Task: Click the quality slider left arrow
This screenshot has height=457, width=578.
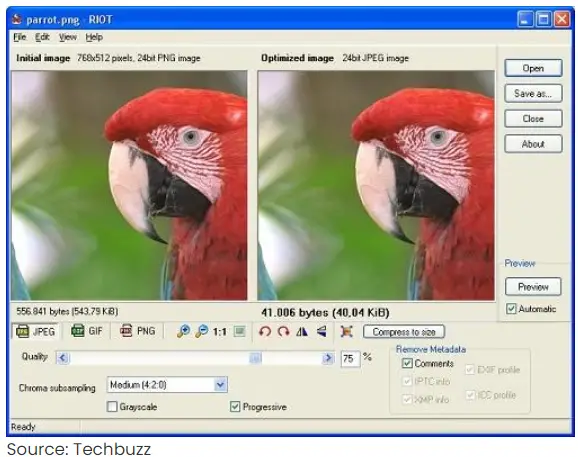Action: (x=63, y=358)
